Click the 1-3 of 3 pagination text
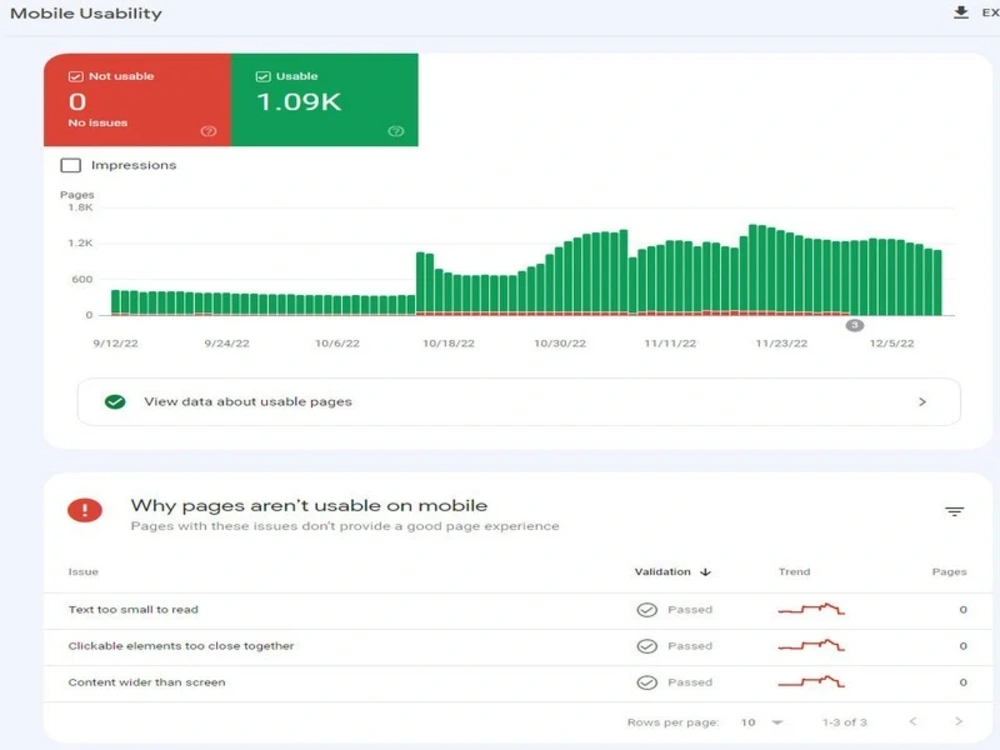Viewport: 1000px width, 750px height. [844, 723]
